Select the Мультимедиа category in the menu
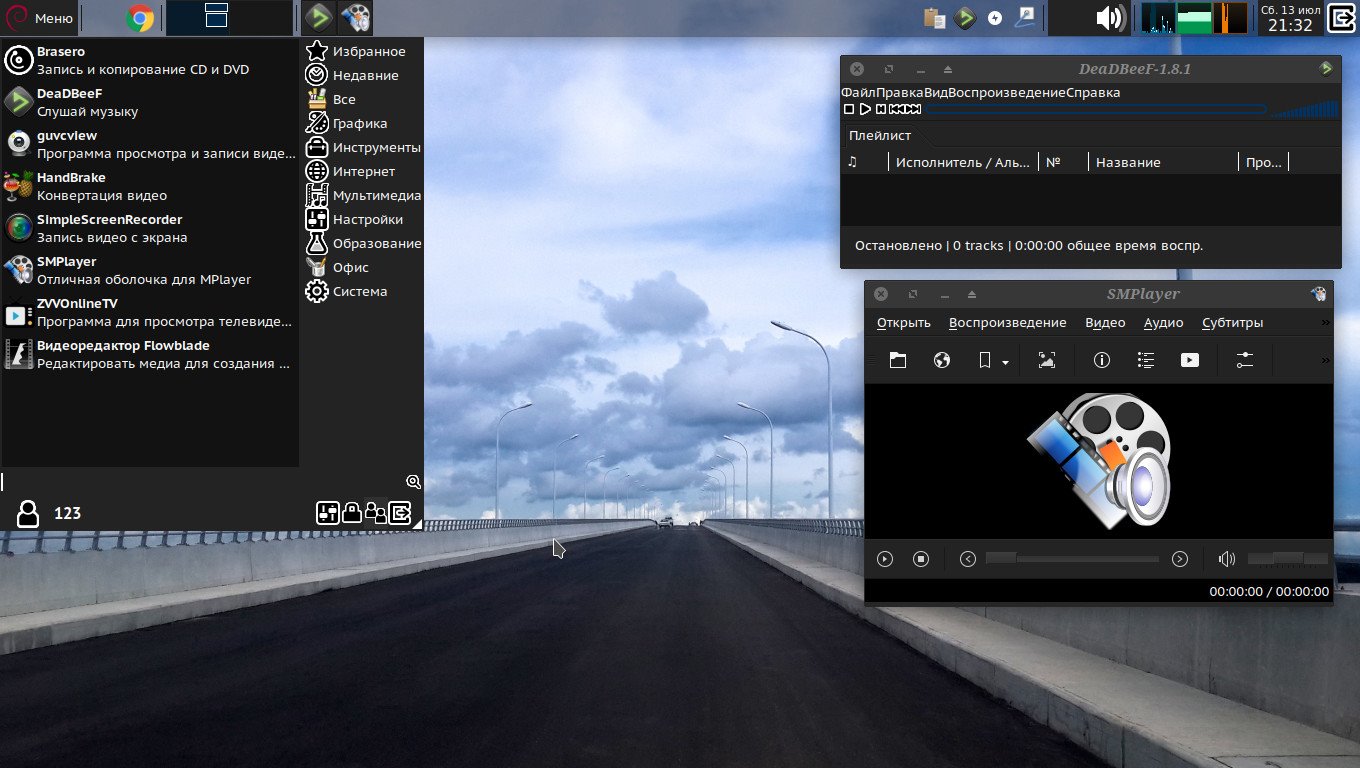 pyautogui.click(x=376, y=196)
